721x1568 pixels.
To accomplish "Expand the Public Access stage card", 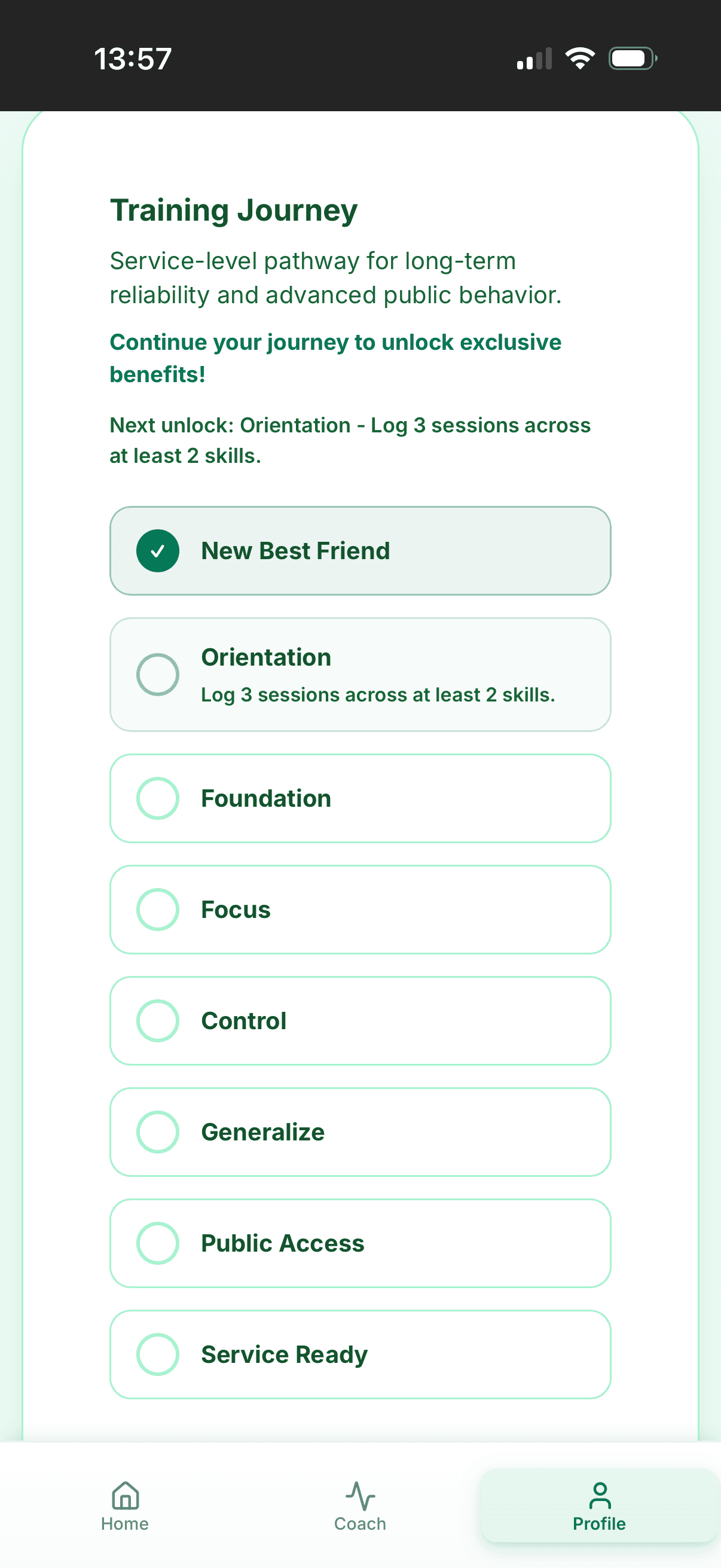I will [x=360, y=1243].
